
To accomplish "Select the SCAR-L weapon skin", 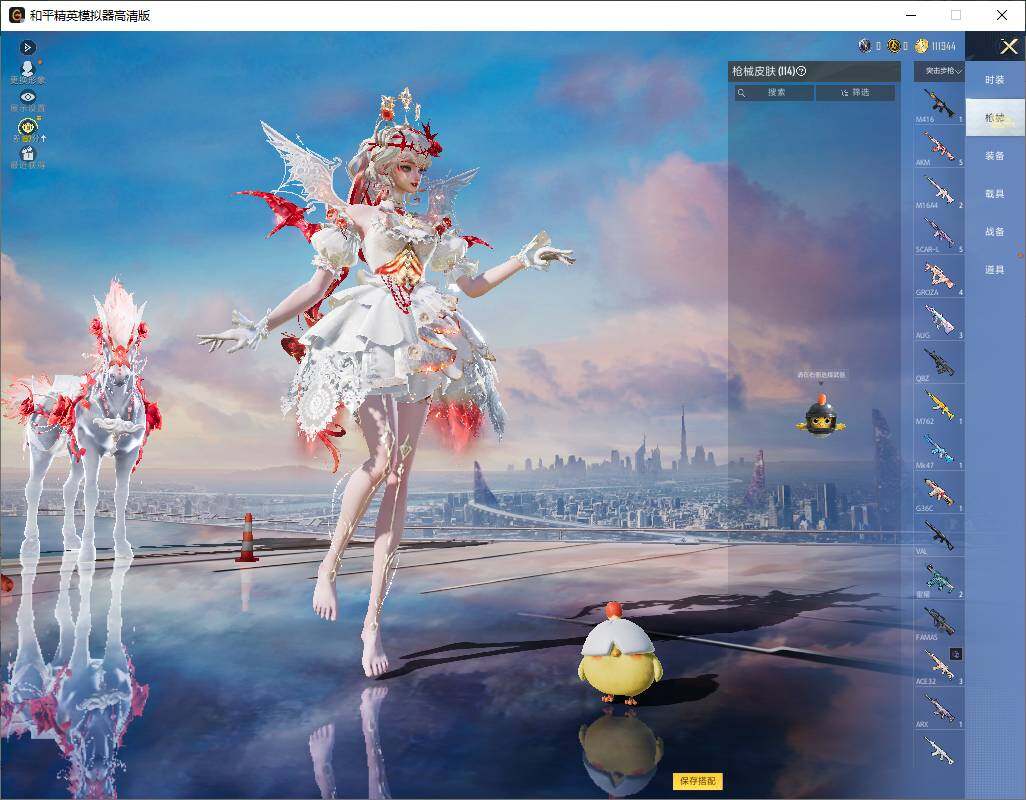I will (x=939, y=234).
